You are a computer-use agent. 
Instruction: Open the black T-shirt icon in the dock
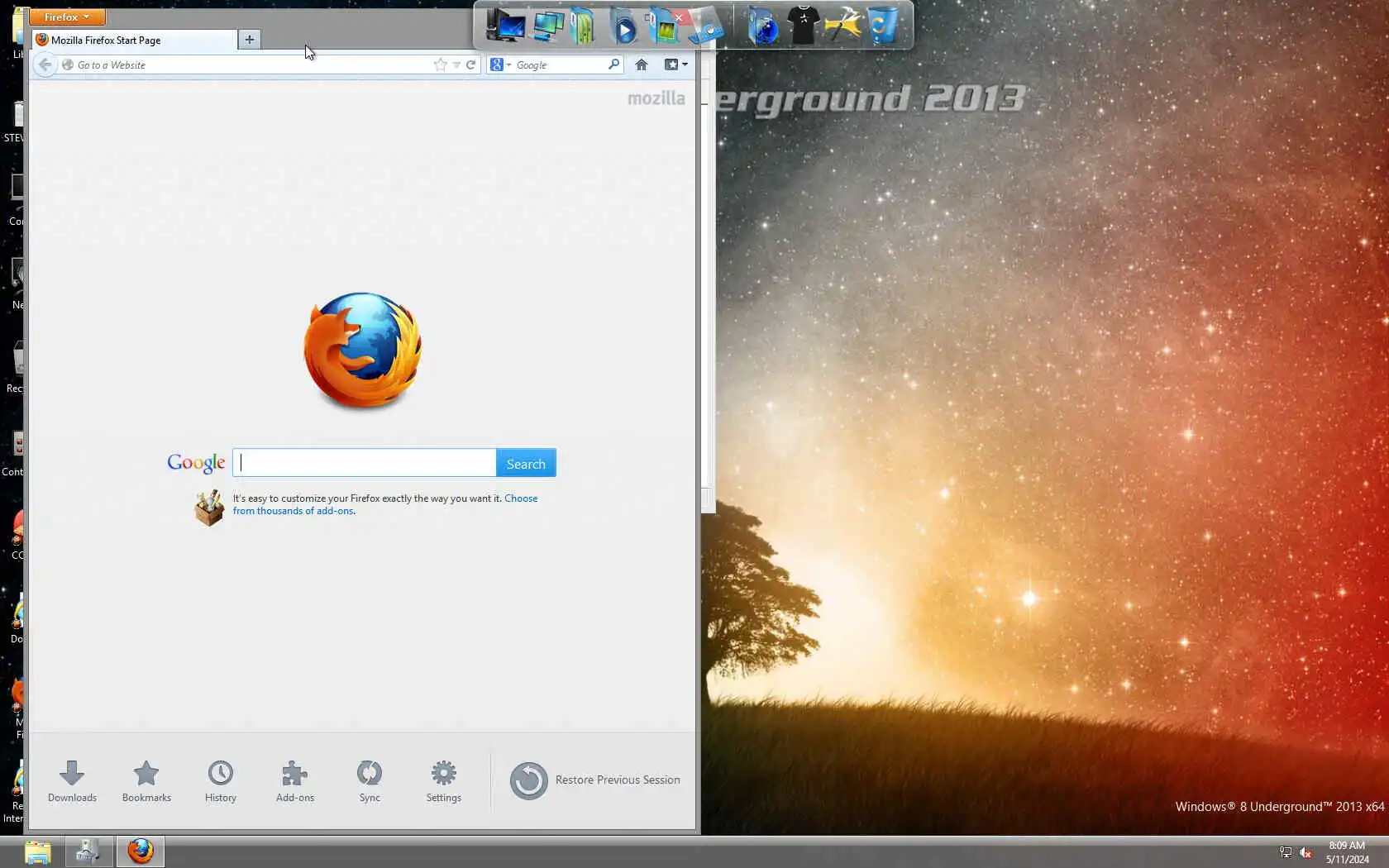pos(803,26)
